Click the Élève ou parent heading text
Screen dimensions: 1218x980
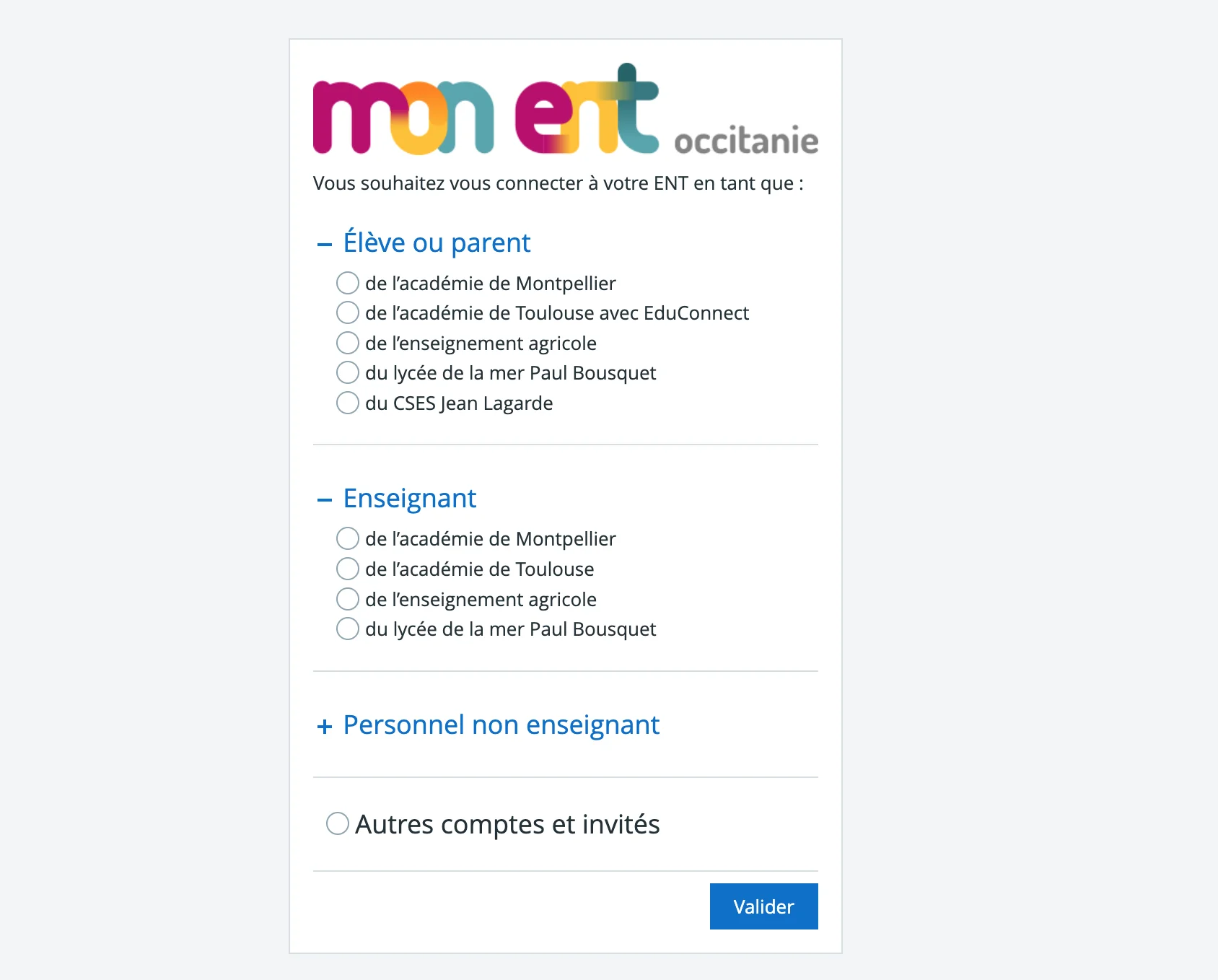437,243
